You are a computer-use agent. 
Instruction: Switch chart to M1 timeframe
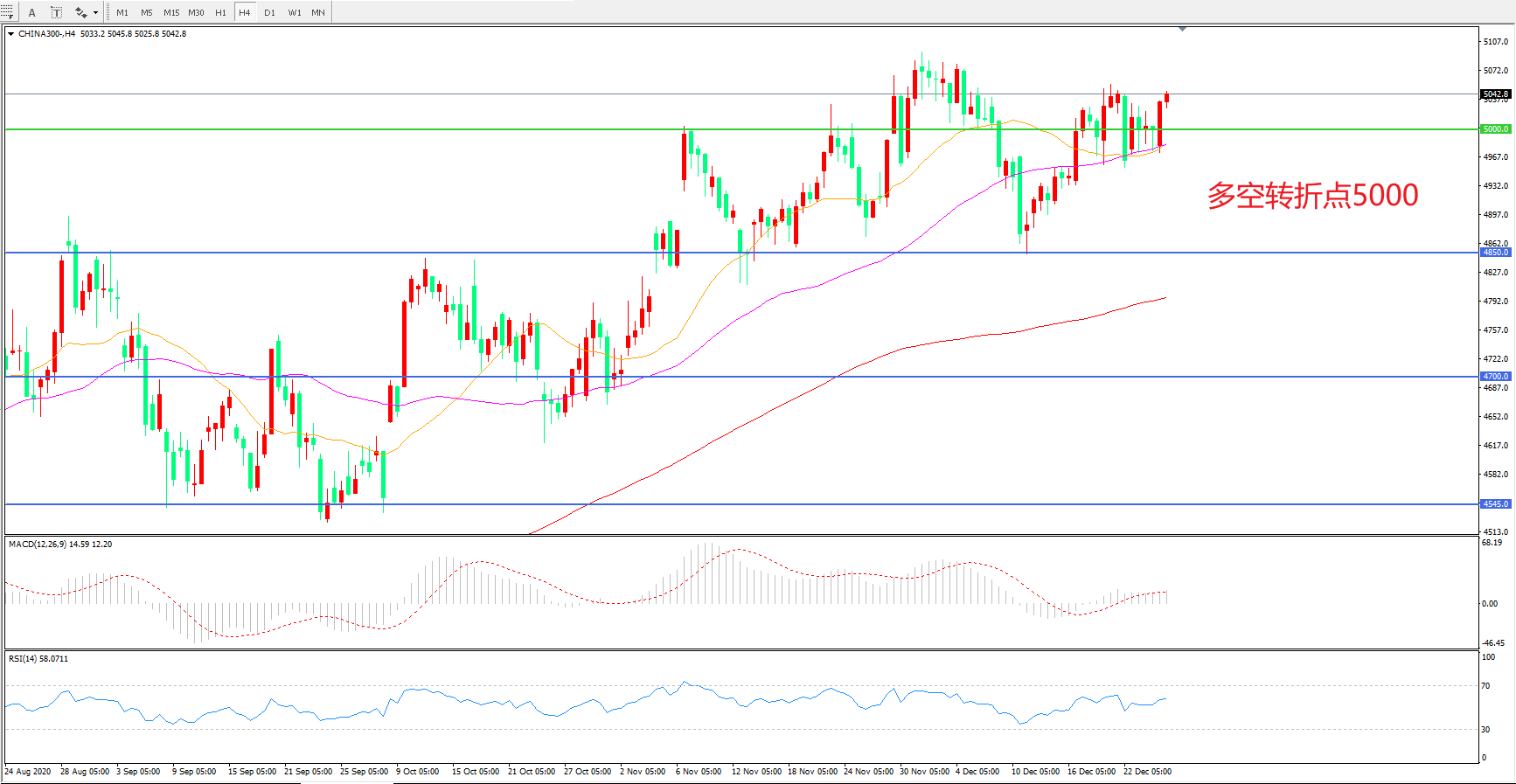click(x=122, y=12)
